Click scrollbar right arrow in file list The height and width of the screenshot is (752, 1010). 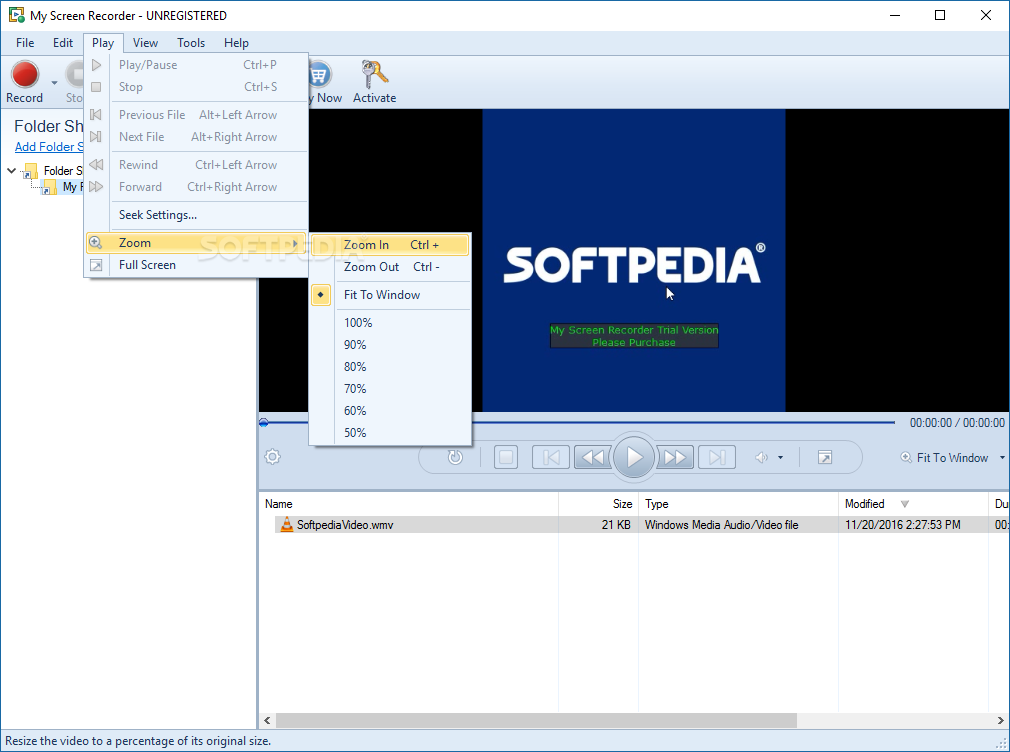[1000, 720]
